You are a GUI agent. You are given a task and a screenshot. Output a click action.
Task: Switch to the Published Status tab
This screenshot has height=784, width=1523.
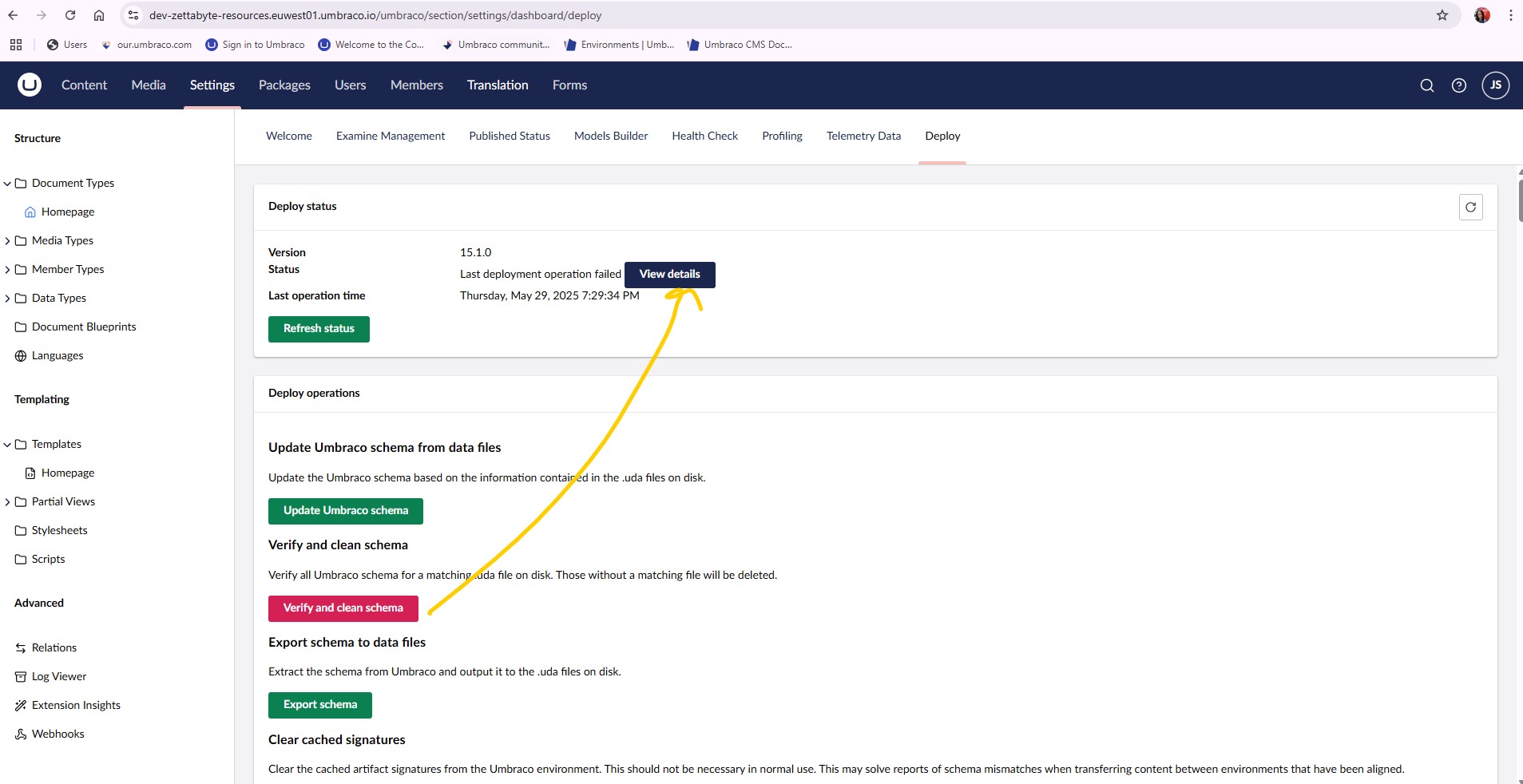tap(510, 137)
